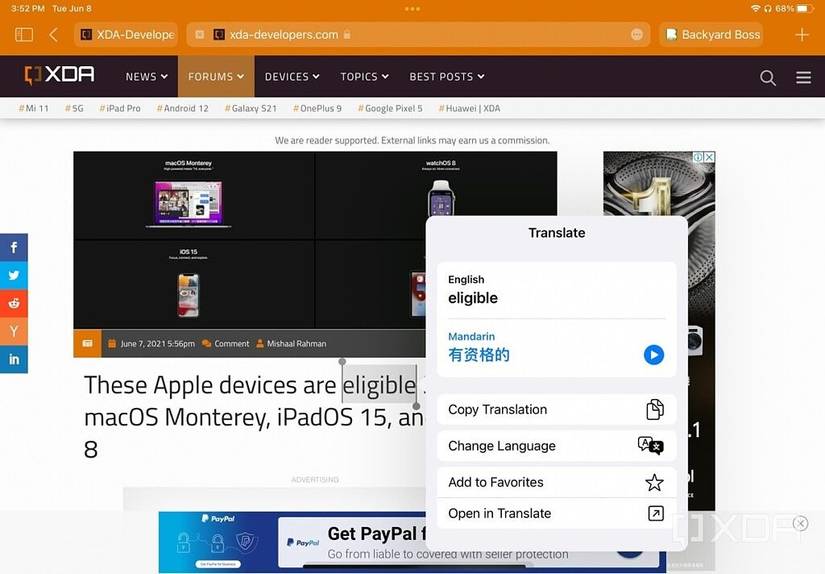The height and width of the screenshot is (574, 825).
Task: Open the #Huawei | XDA tag link
Action: [469, 108]
